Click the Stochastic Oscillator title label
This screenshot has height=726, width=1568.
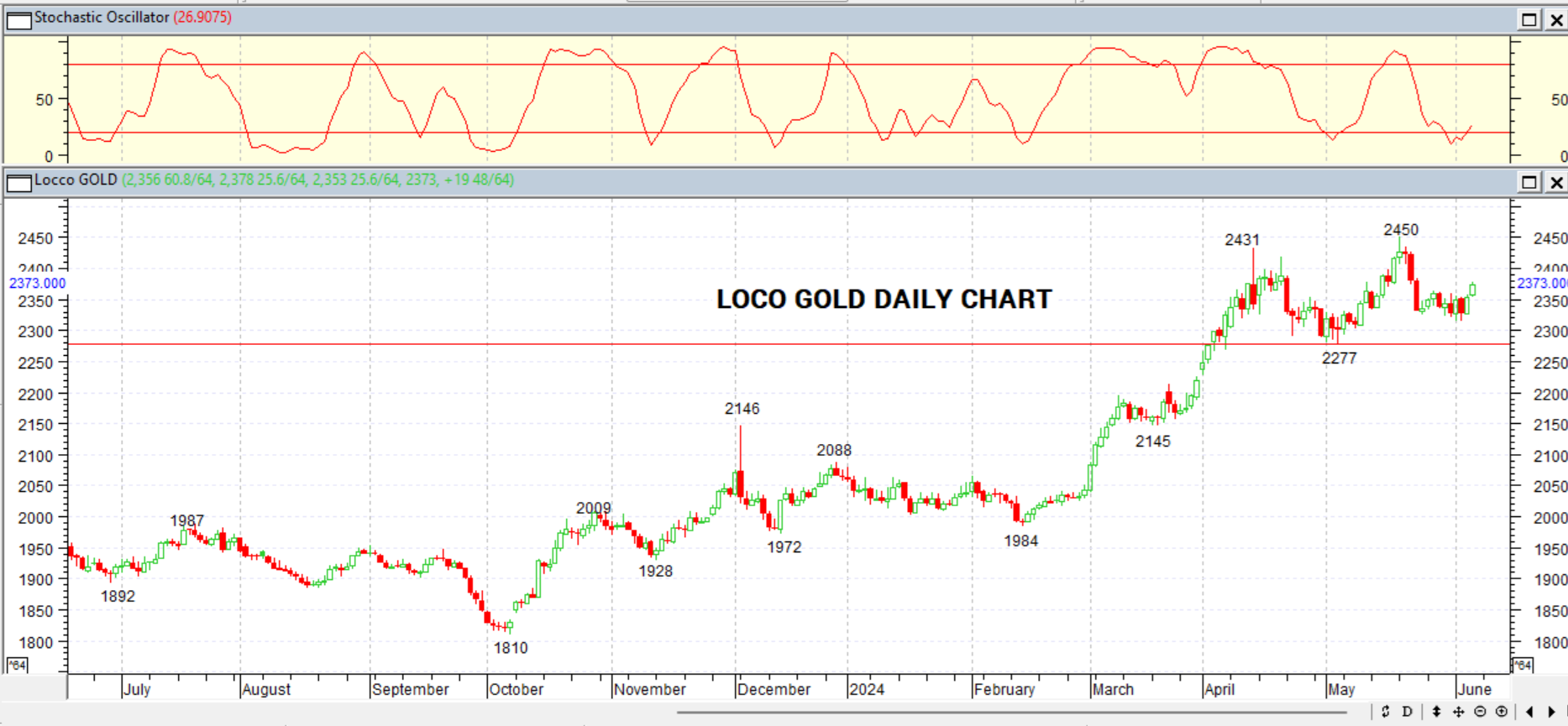102,18
